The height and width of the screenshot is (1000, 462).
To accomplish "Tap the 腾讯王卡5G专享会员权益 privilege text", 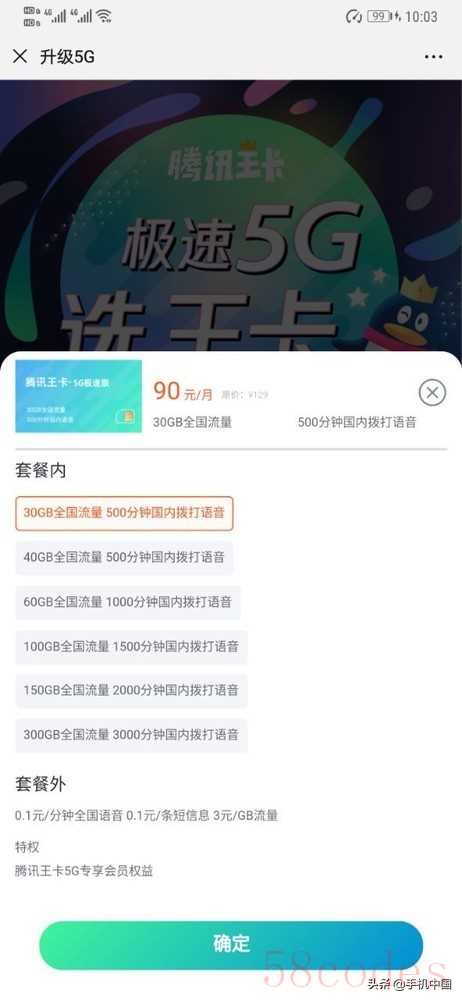I will click(84, 871).
